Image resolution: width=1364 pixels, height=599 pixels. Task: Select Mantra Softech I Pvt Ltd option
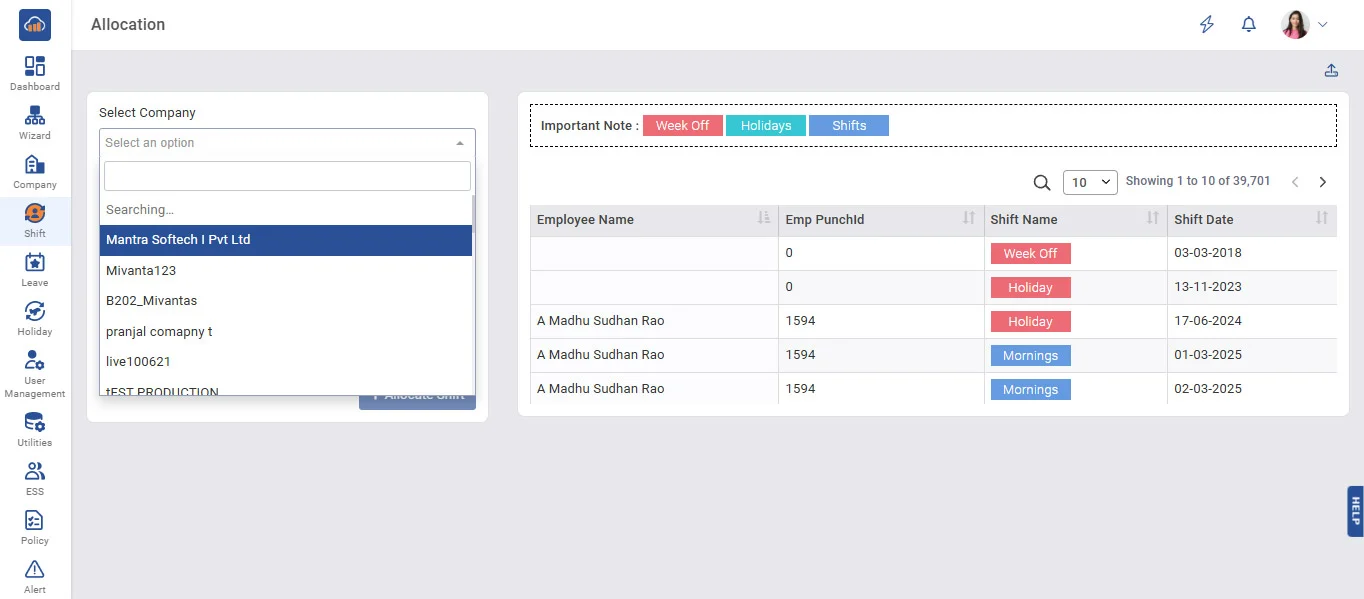click(286, 240)
